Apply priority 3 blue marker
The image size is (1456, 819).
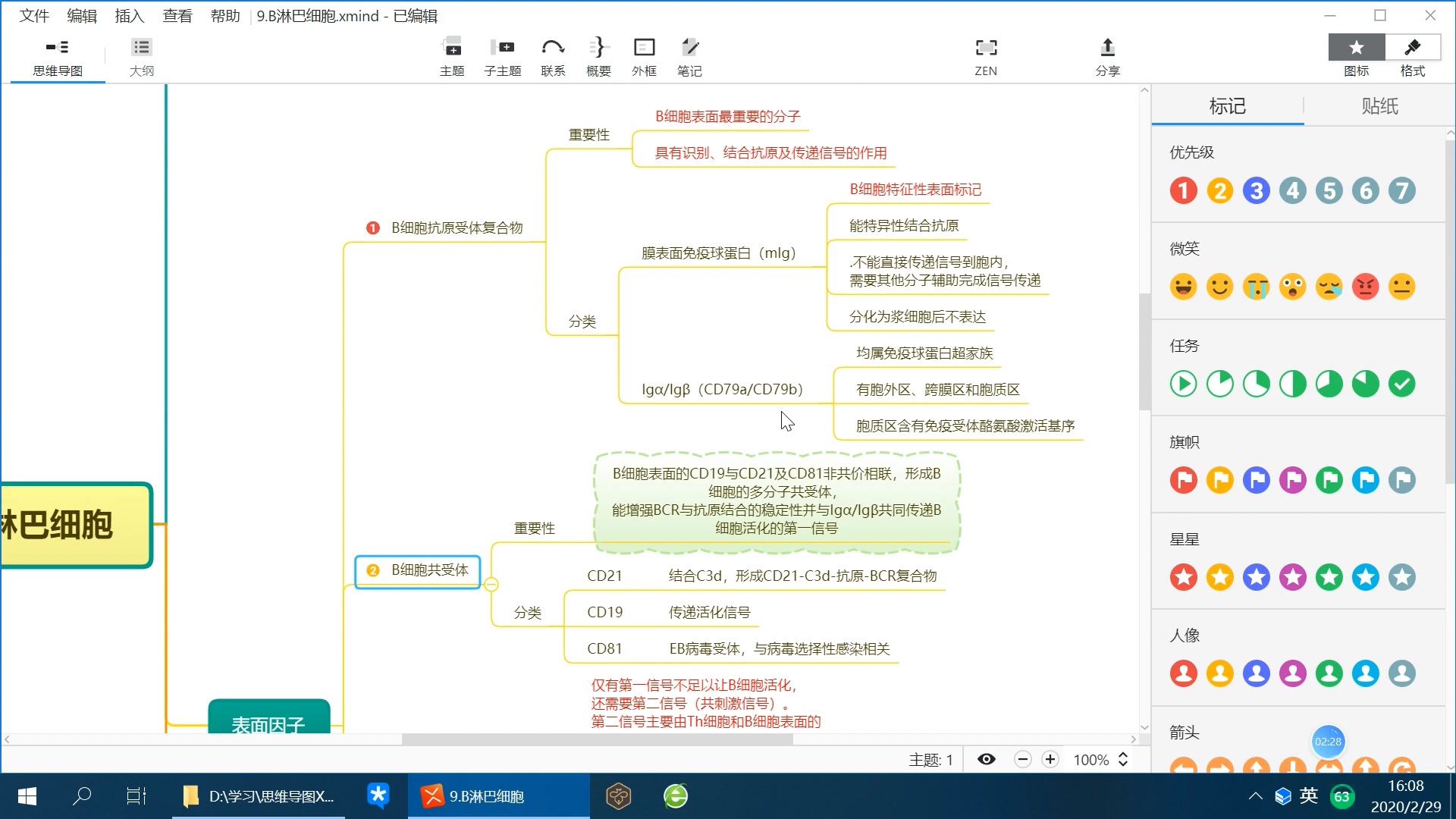(x=1256, y=190)
